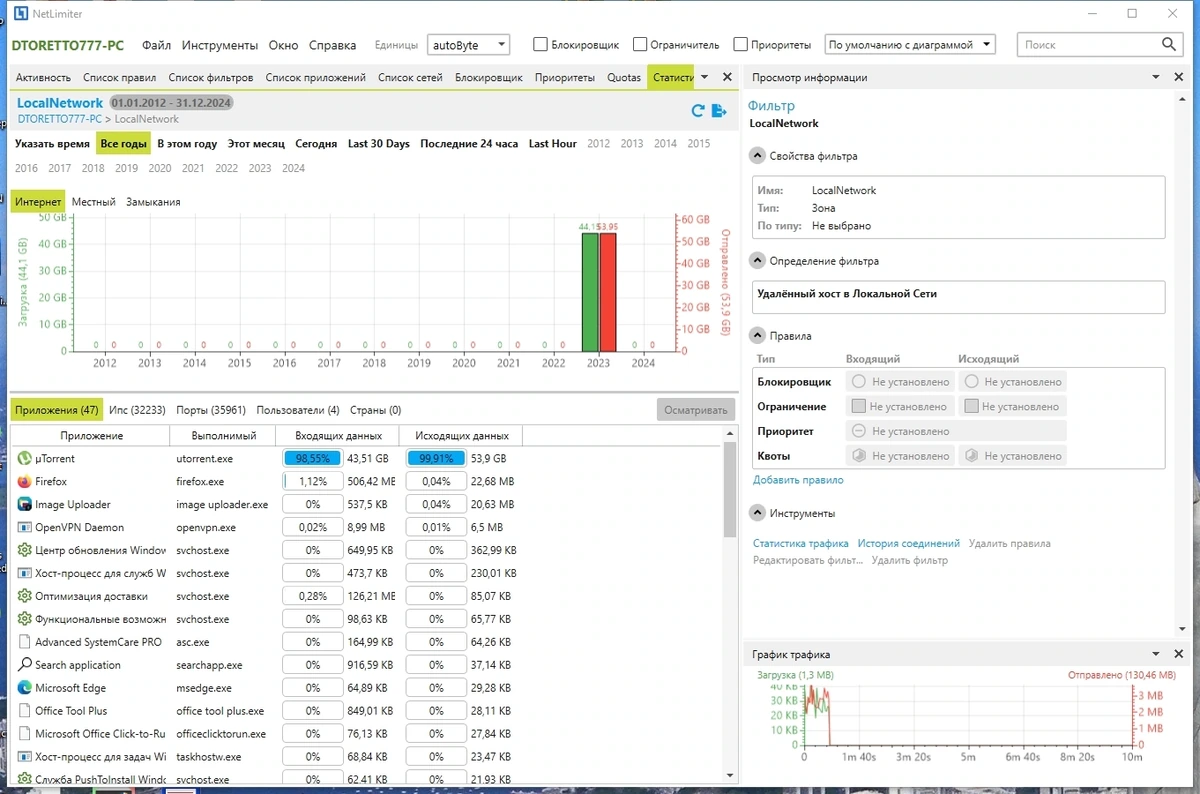Open the autoByte units dropdown
This screenshot has height=794, width=1200.
pyautogui.click(x=468, y=44)
